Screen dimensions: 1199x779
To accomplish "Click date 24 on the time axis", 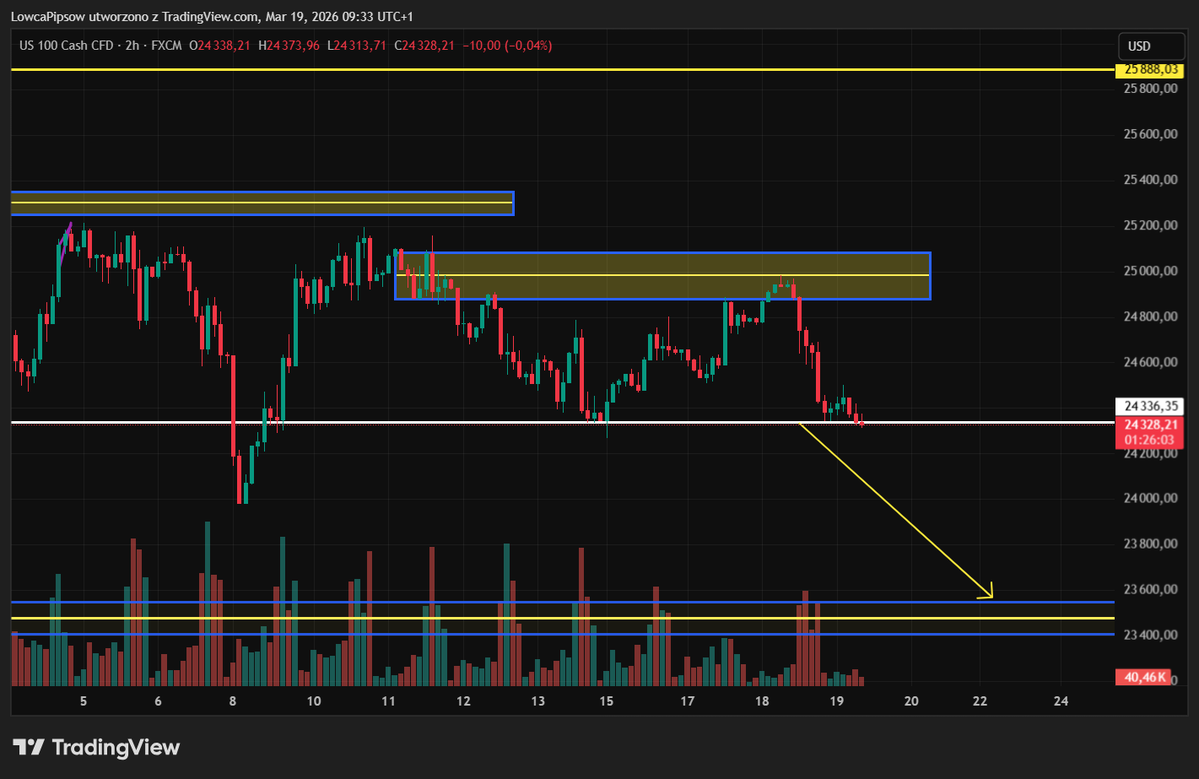I will pyautogui.click(x=1061, y=701).
